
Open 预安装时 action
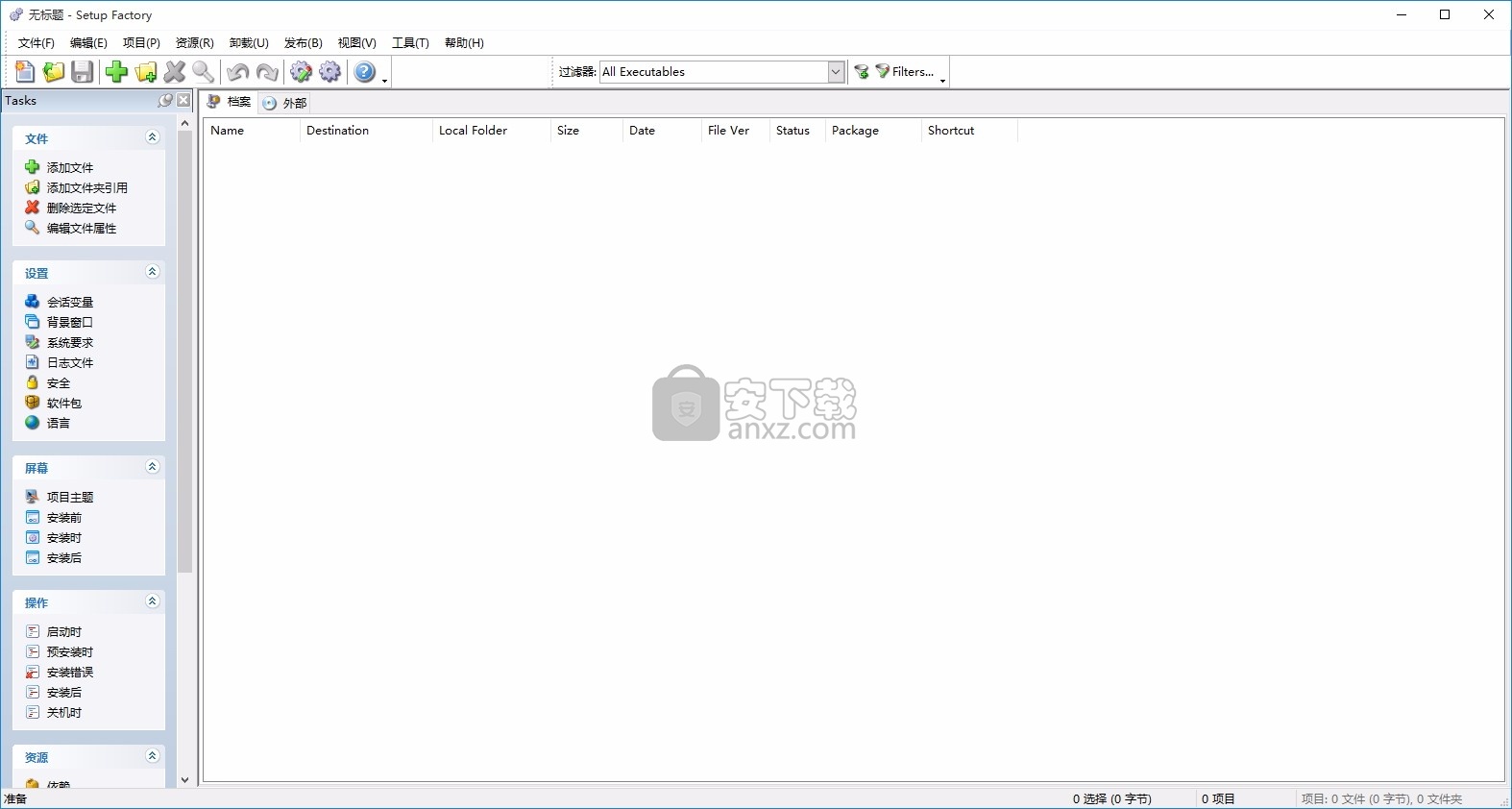point(70,651)
